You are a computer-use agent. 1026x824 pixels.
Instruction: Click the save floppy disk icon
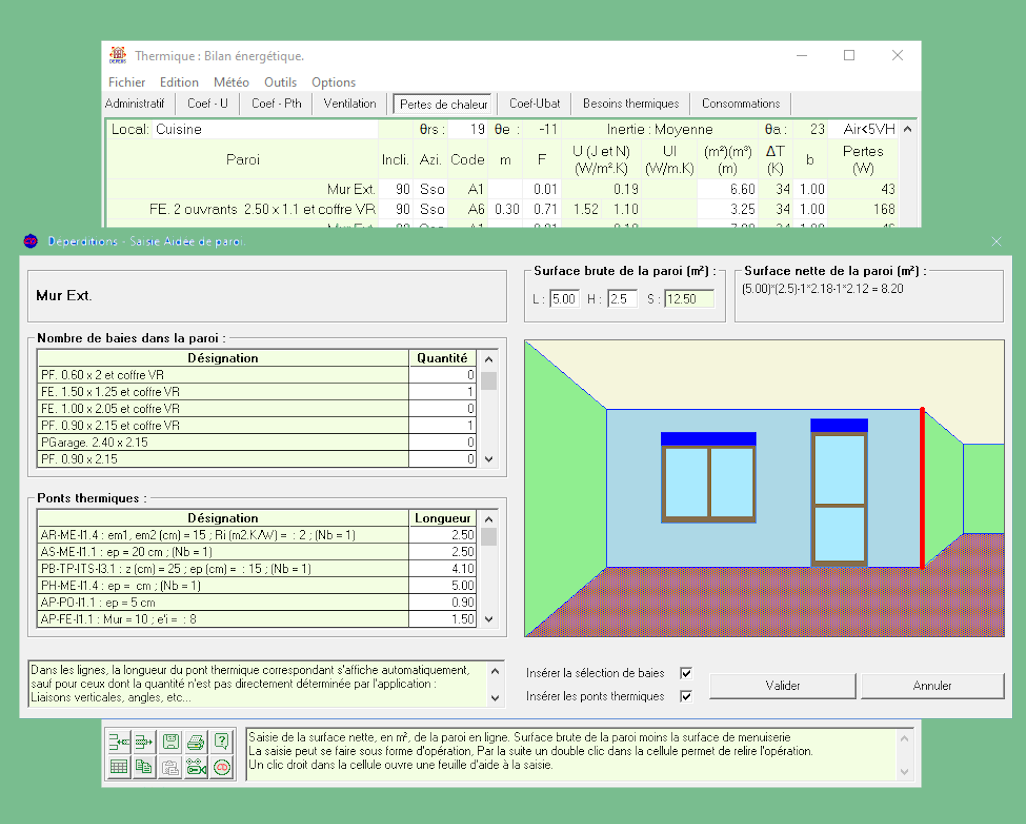click(x=171, y=741)
